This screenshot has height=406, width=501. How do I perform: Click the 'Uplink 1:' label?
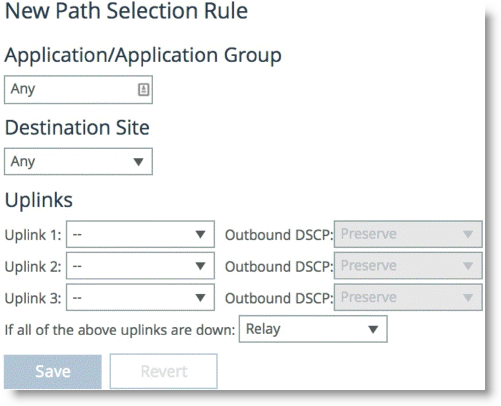pos(33,235)
